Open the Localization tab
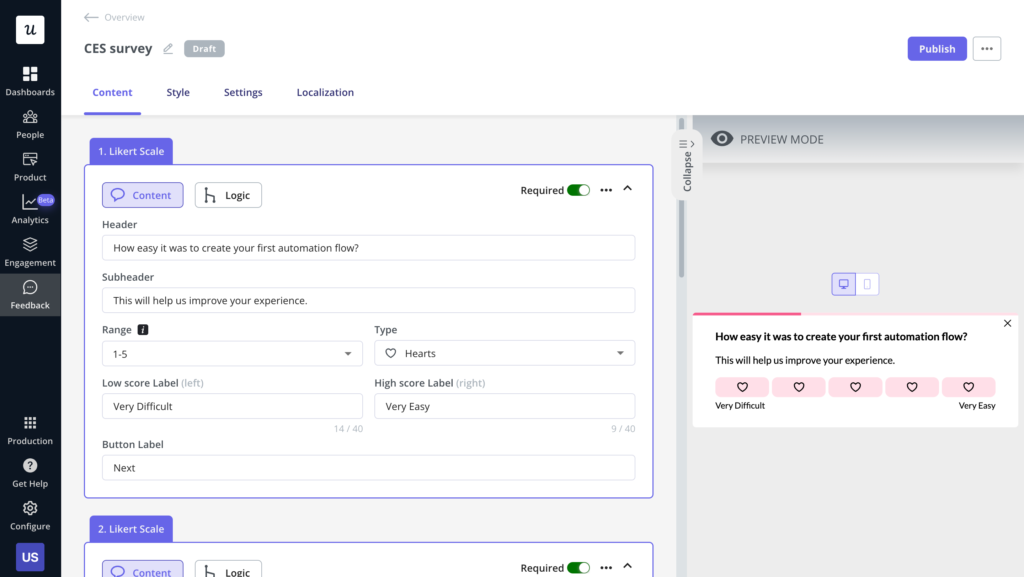 (x=325, y=91)
